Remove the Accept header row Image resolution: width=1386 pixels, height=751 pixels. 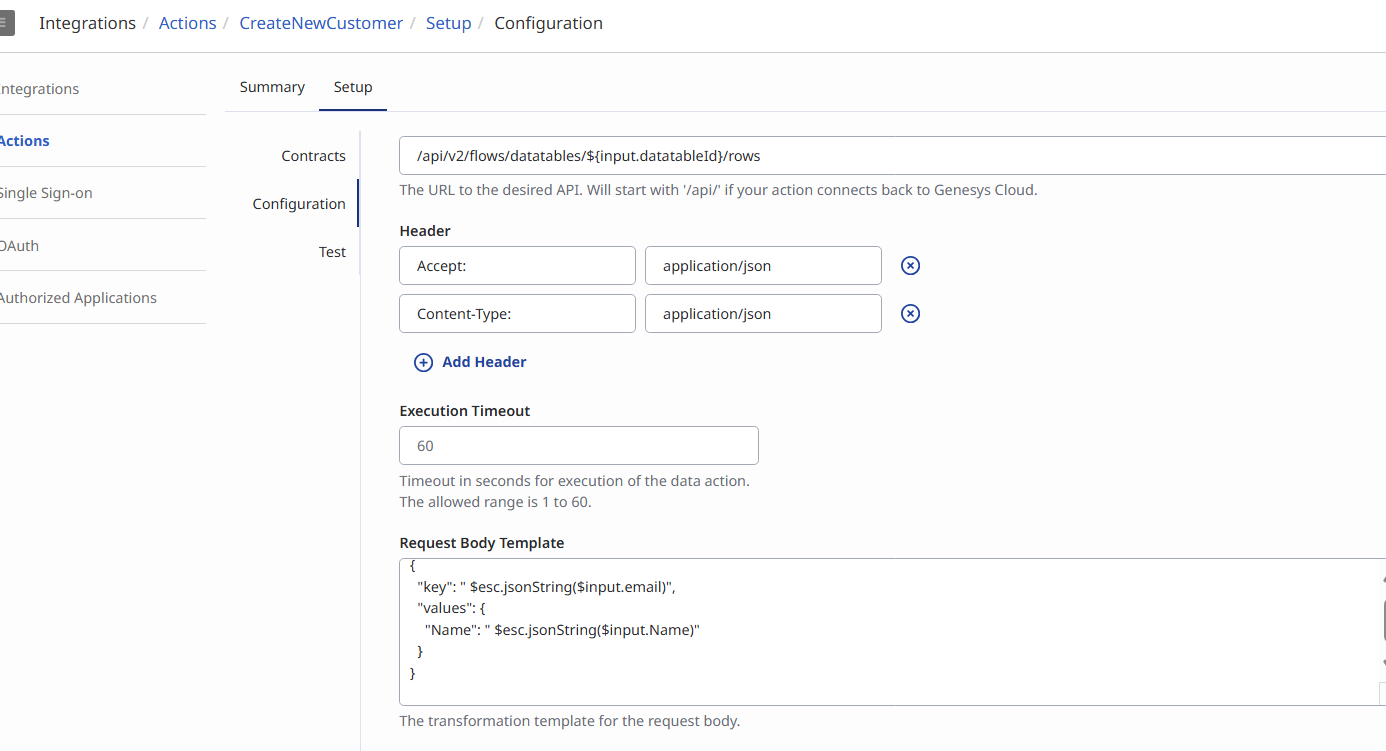910,266
